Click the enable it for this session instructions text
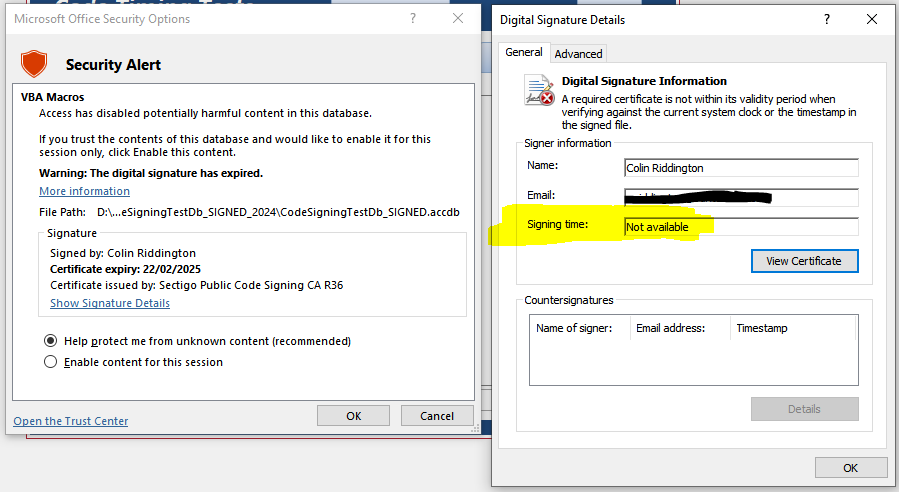Image resolution: width=899 pixels, height=492 pixels. coord(234,146)
